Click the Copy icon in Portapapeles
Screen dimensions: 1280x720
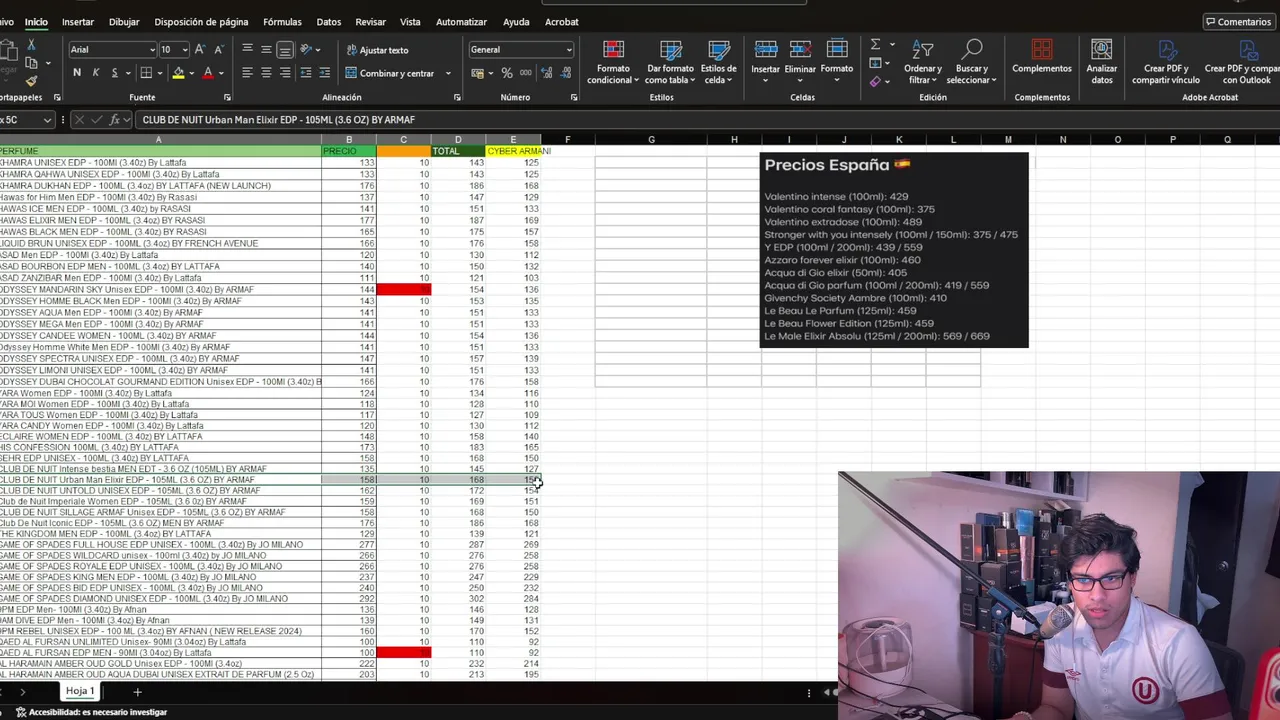point(31,63)
